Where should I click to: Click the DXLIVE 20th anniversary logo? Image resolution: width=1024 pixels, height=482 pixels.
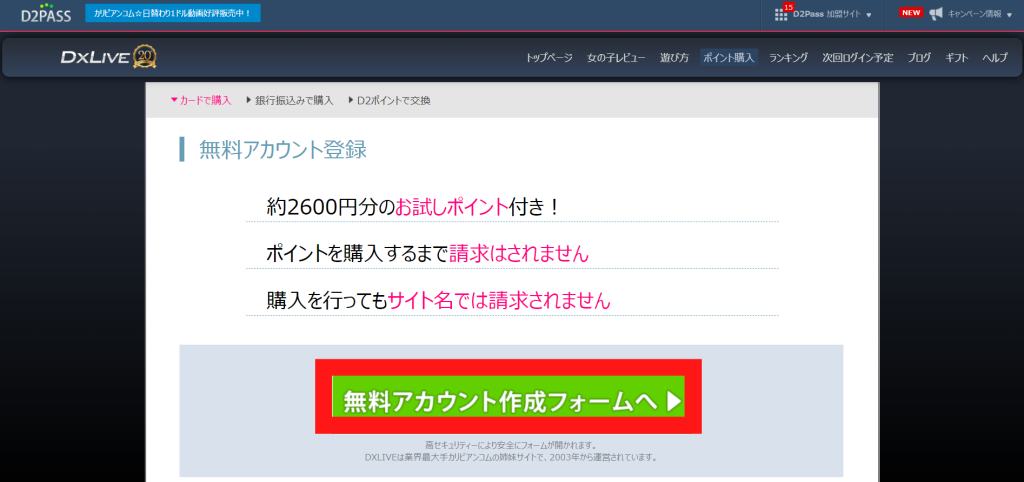108,57
